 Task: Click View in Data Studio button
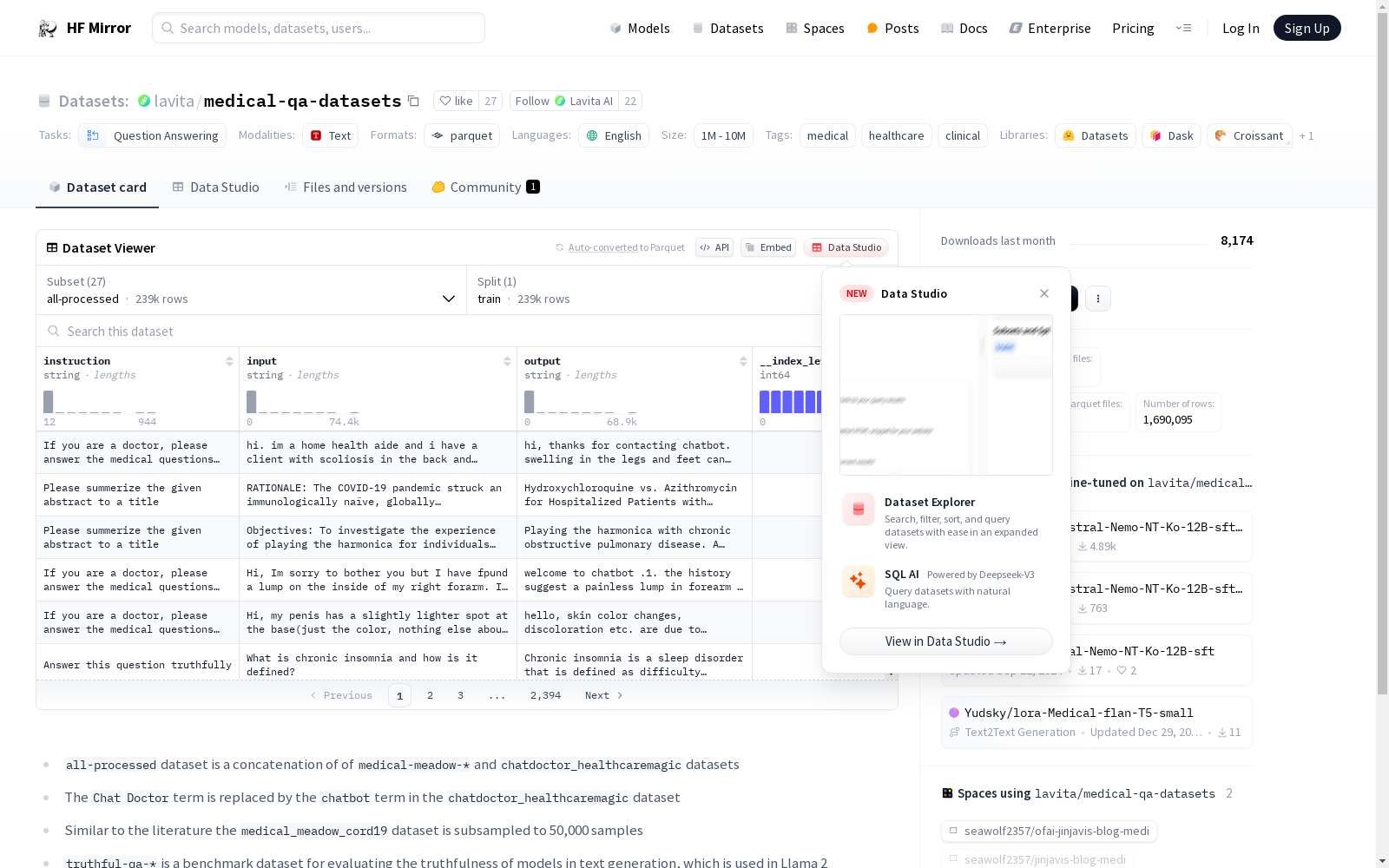pos(946,641)
